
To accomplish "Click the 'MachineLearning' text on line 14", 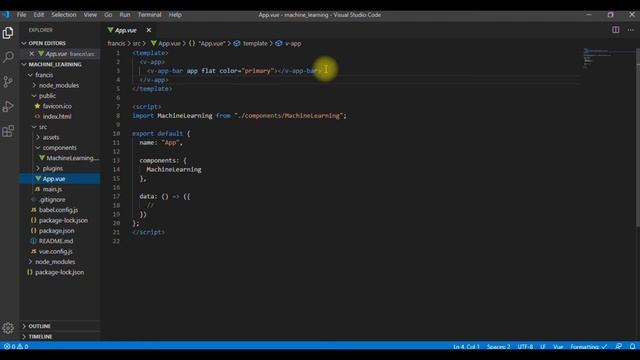I will (174, 169).
